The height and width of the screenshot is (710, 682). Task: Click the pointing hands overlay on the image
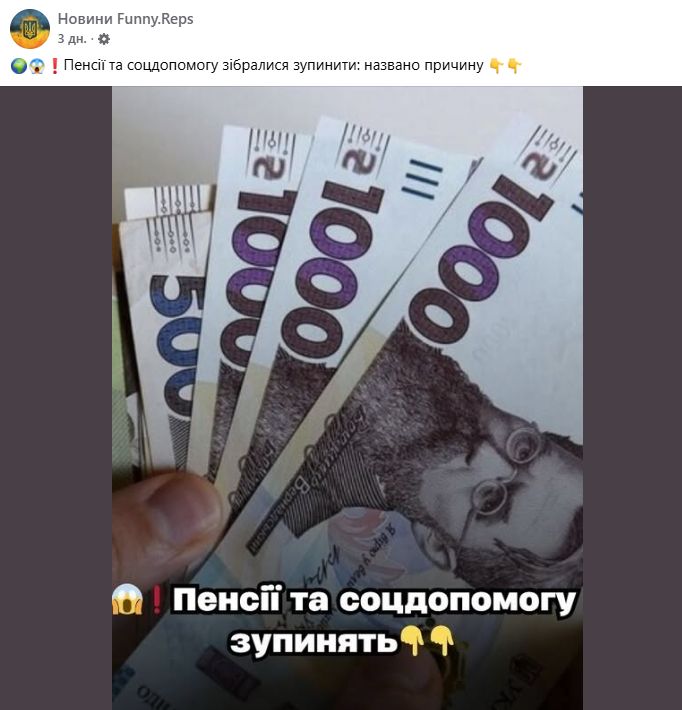(427, 641)
